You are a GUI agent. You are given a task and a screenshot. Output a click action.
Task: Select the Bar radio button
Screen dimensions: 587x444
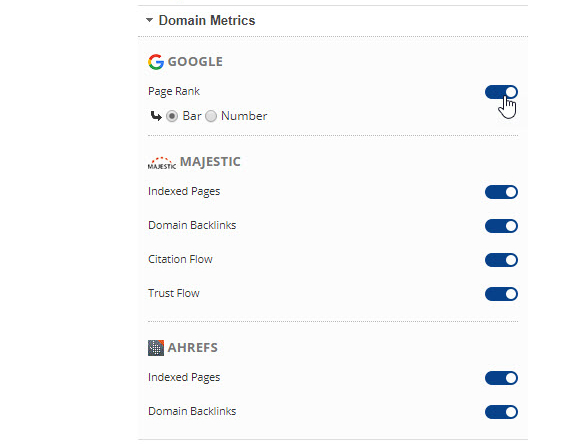point(172,116)
